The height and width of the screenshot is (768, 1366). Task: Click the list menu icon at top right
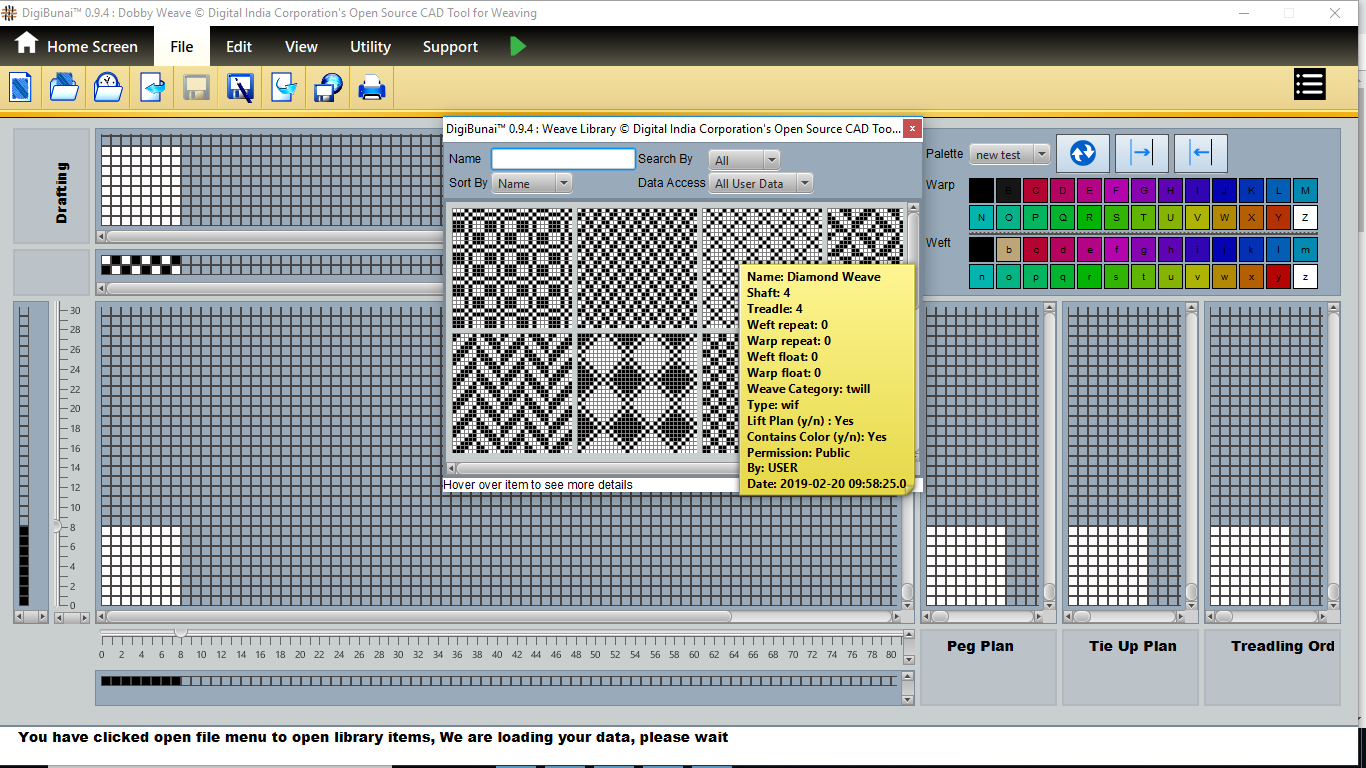pyautogui.click(x=1309, y=84)
